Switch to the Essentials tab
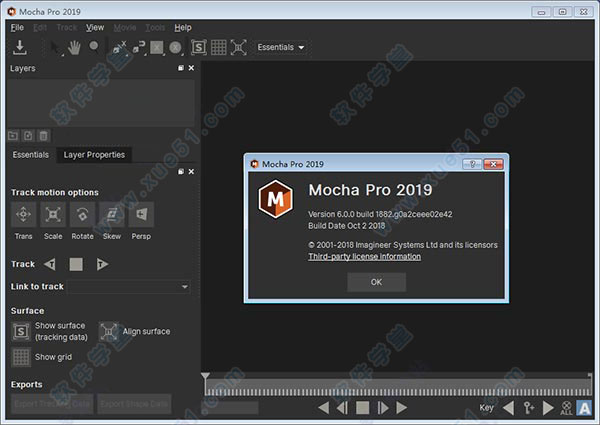 [31, 155]
